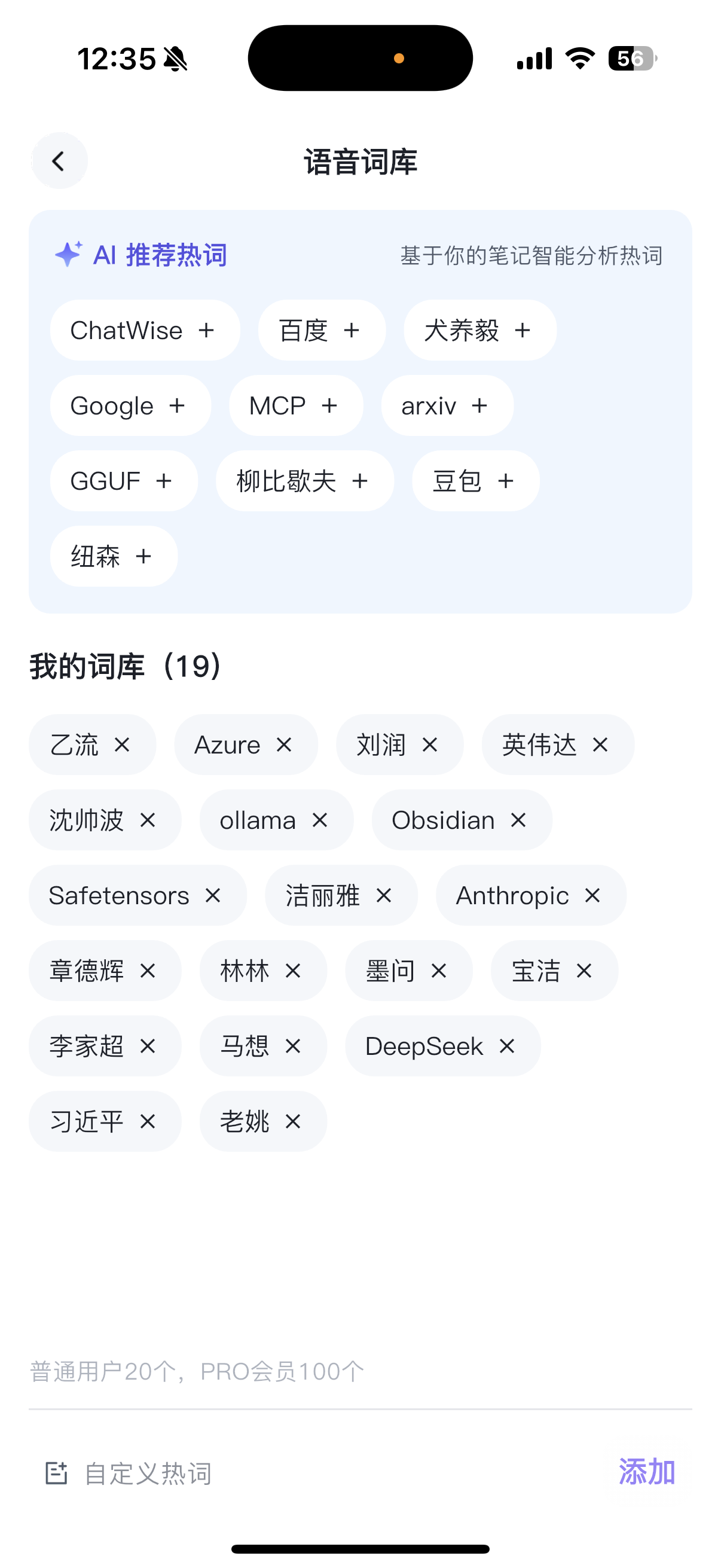Viewport: 721px width, 1568px height.
Task: Add MCP with the plus icon
Action: tap(329, 406)
